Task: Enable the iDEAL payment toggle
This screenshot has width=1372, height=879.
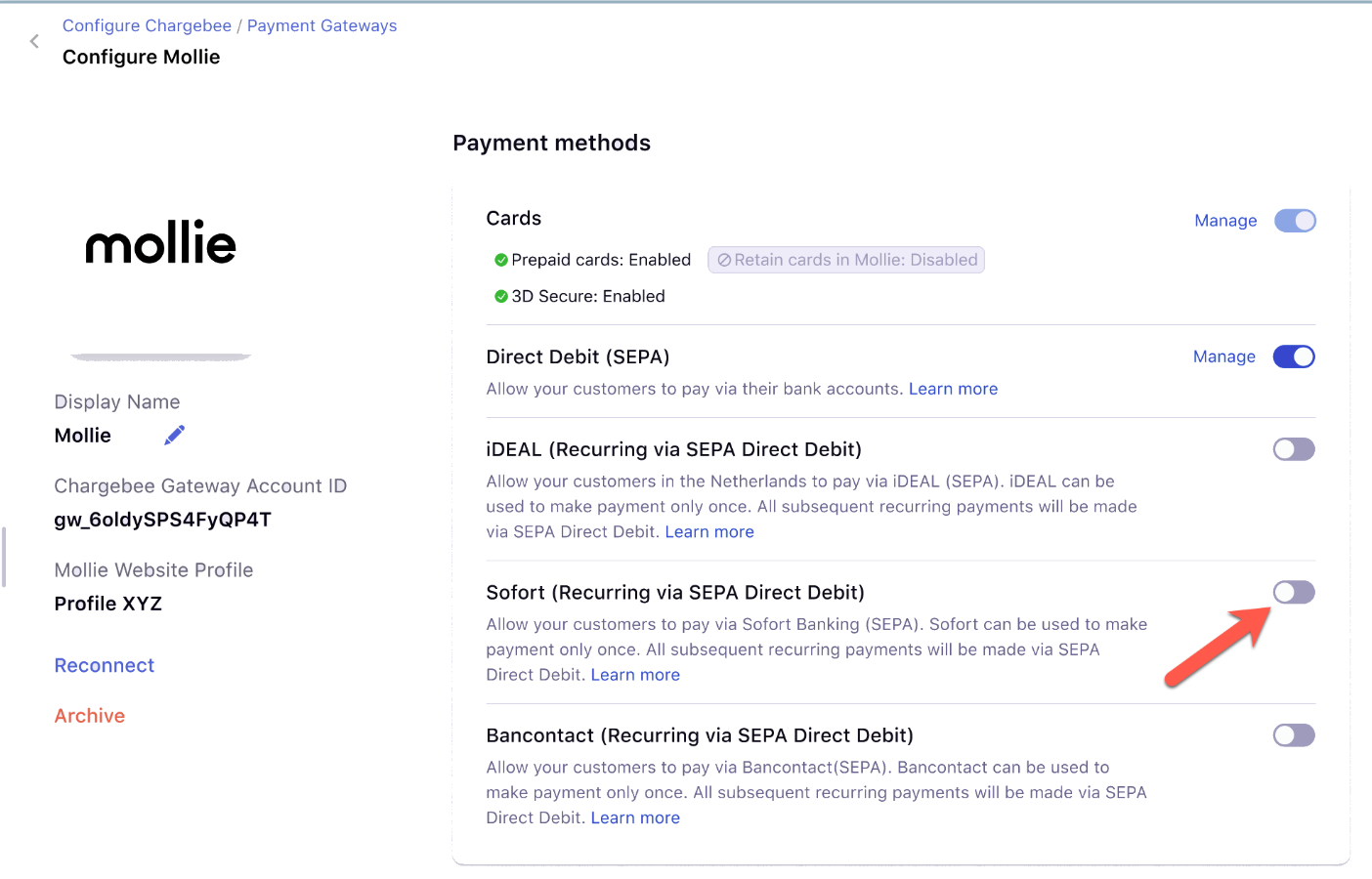Action: [x=1294, y=449]
